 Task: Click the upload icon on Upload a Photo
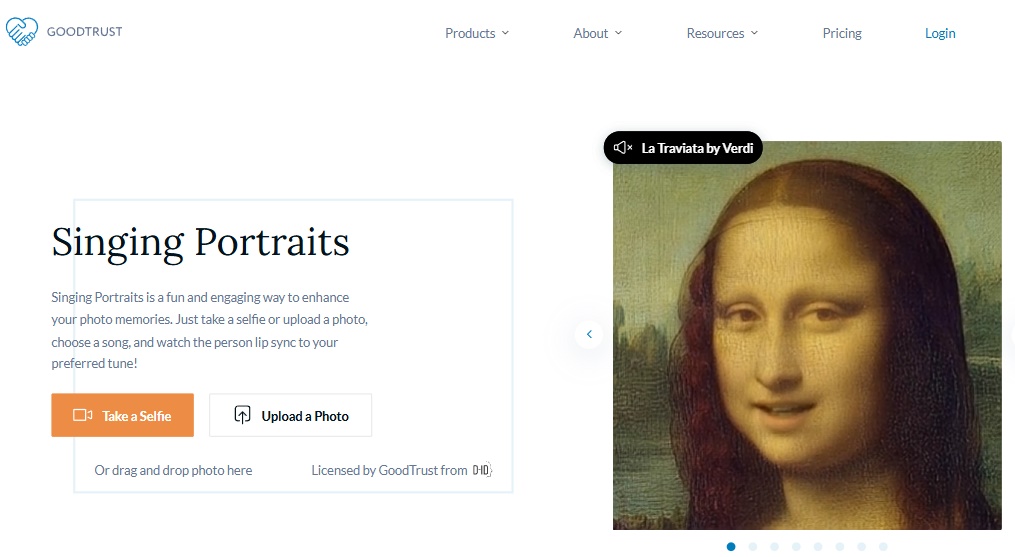click(x=242, y=416)
